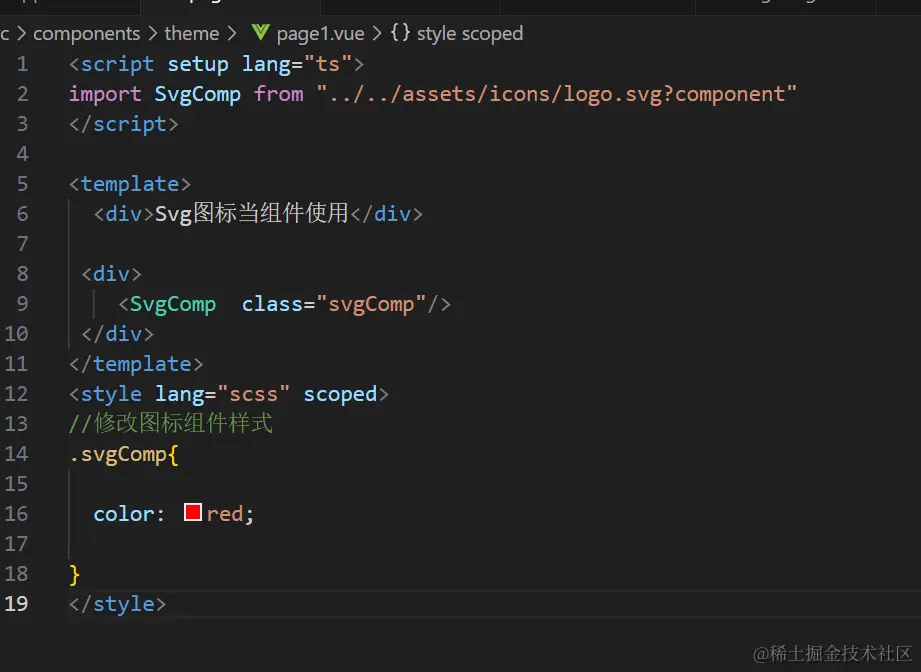Click the lang="scss" attribute

coord(223,394)
